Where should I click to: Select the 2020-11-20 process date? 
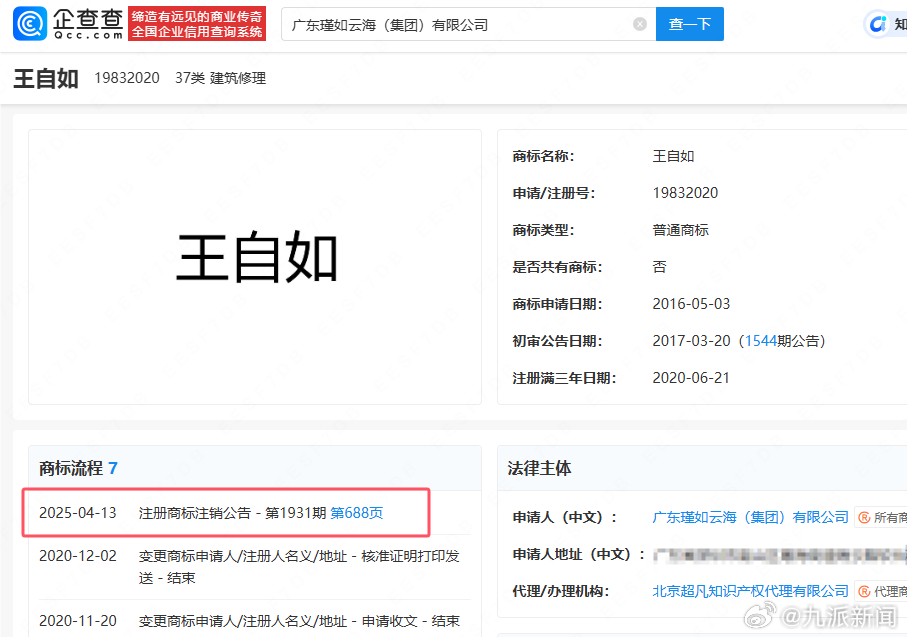click(78, 621)
